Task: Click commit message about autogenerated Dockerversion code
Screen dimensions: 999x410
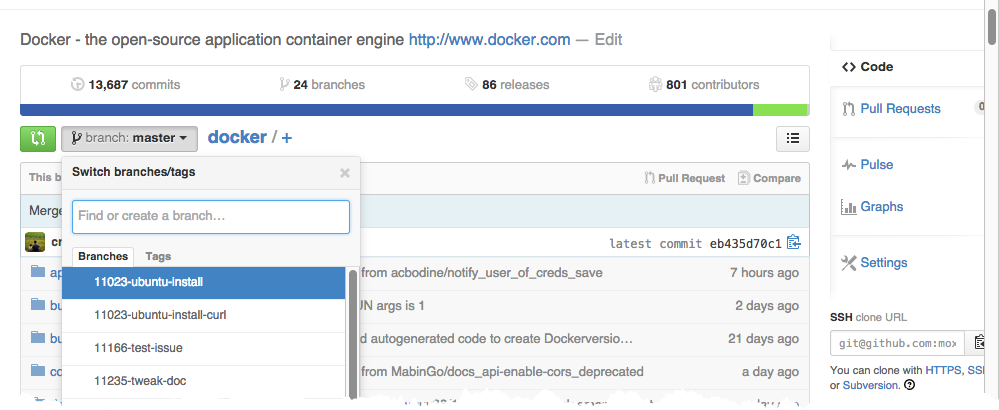Action: click(497, 339)
